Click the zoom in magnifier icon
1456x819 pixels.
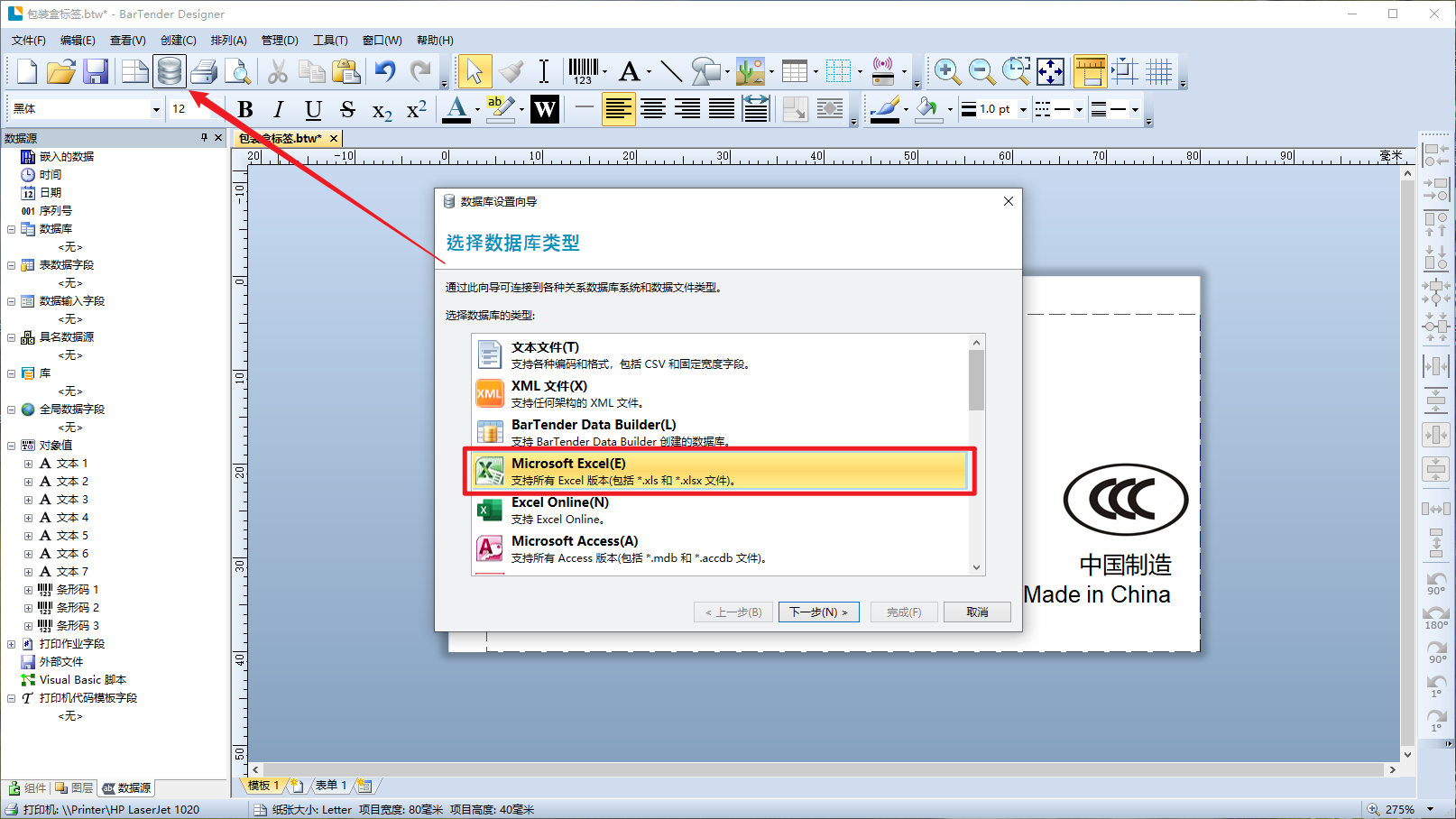click(946, 71)
